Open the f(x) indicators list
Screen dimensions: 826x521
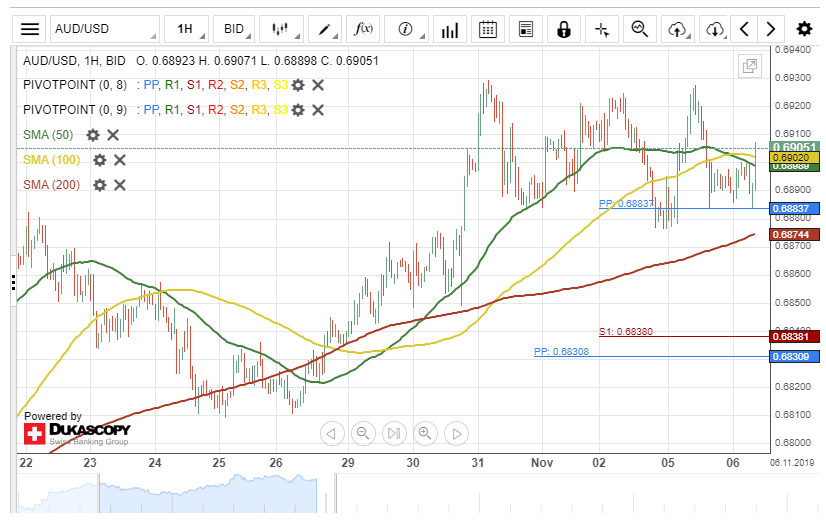click(x=365, y=29)
